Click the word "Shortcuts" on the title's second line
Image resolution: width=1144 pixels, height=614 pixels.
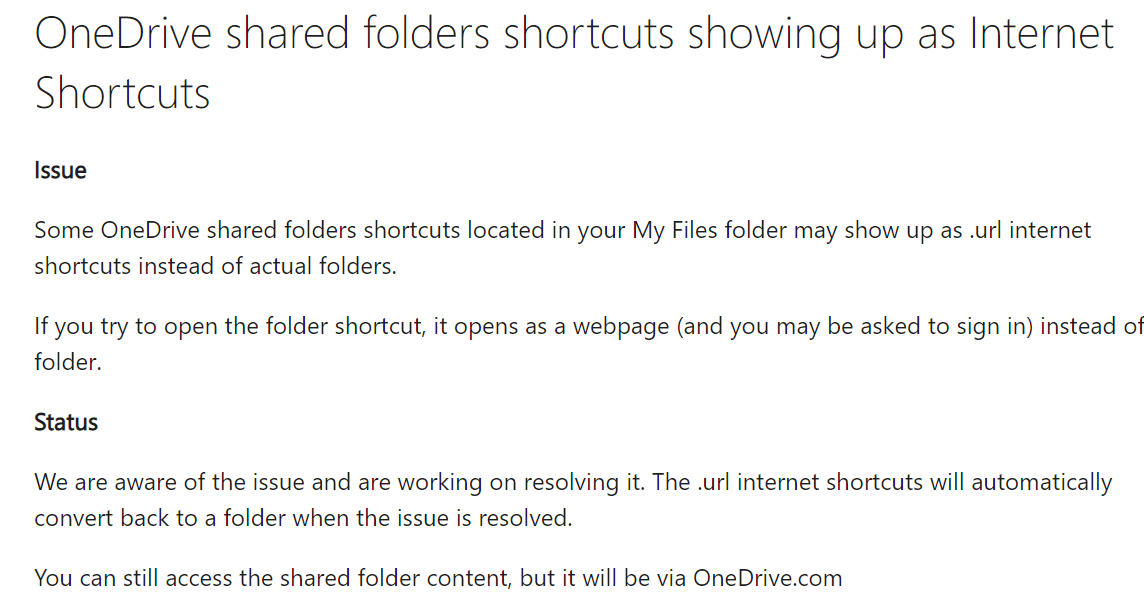[x=122, y=93]
